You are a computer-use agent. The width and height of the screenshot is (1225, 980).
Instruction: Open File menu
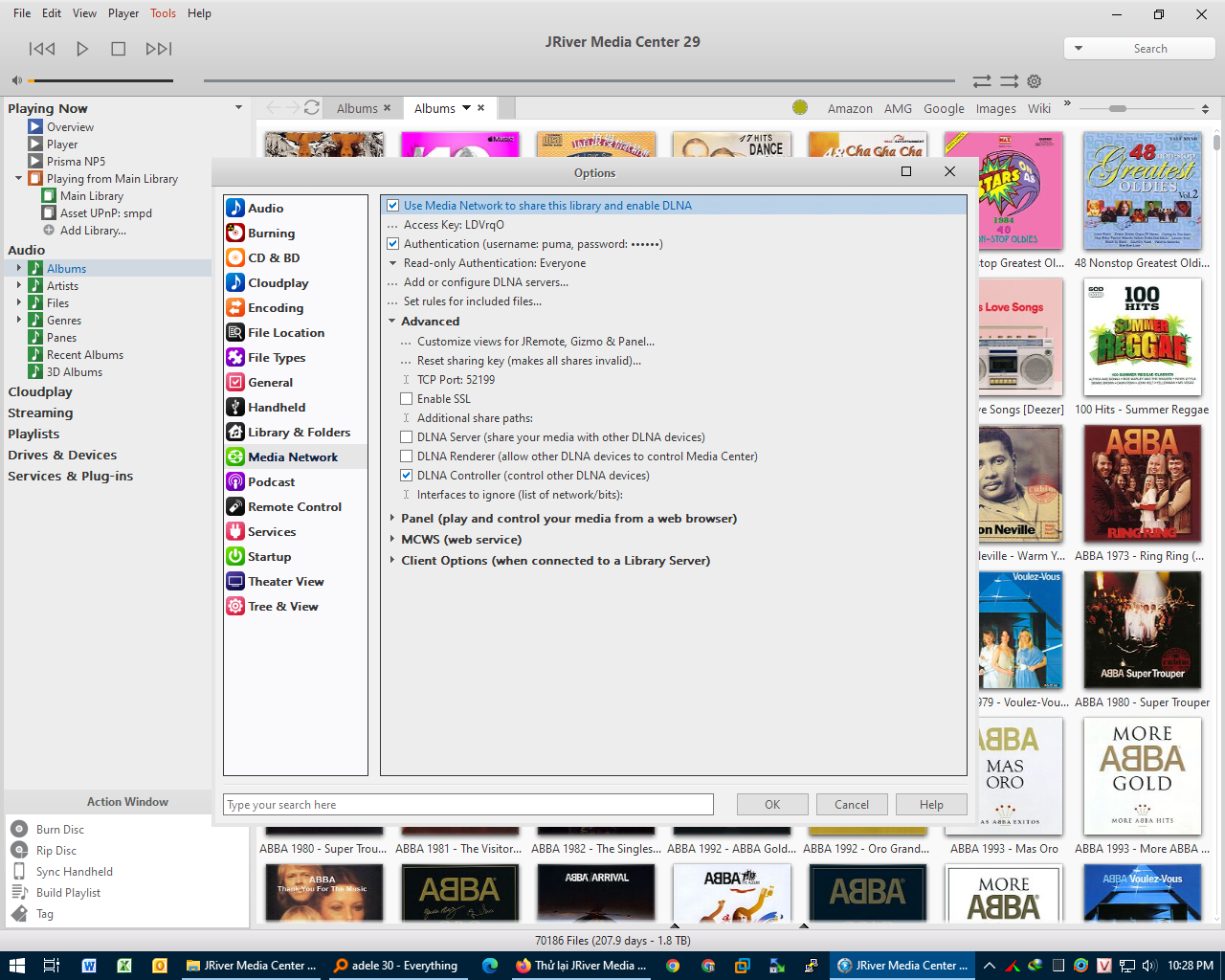(22, 13)
